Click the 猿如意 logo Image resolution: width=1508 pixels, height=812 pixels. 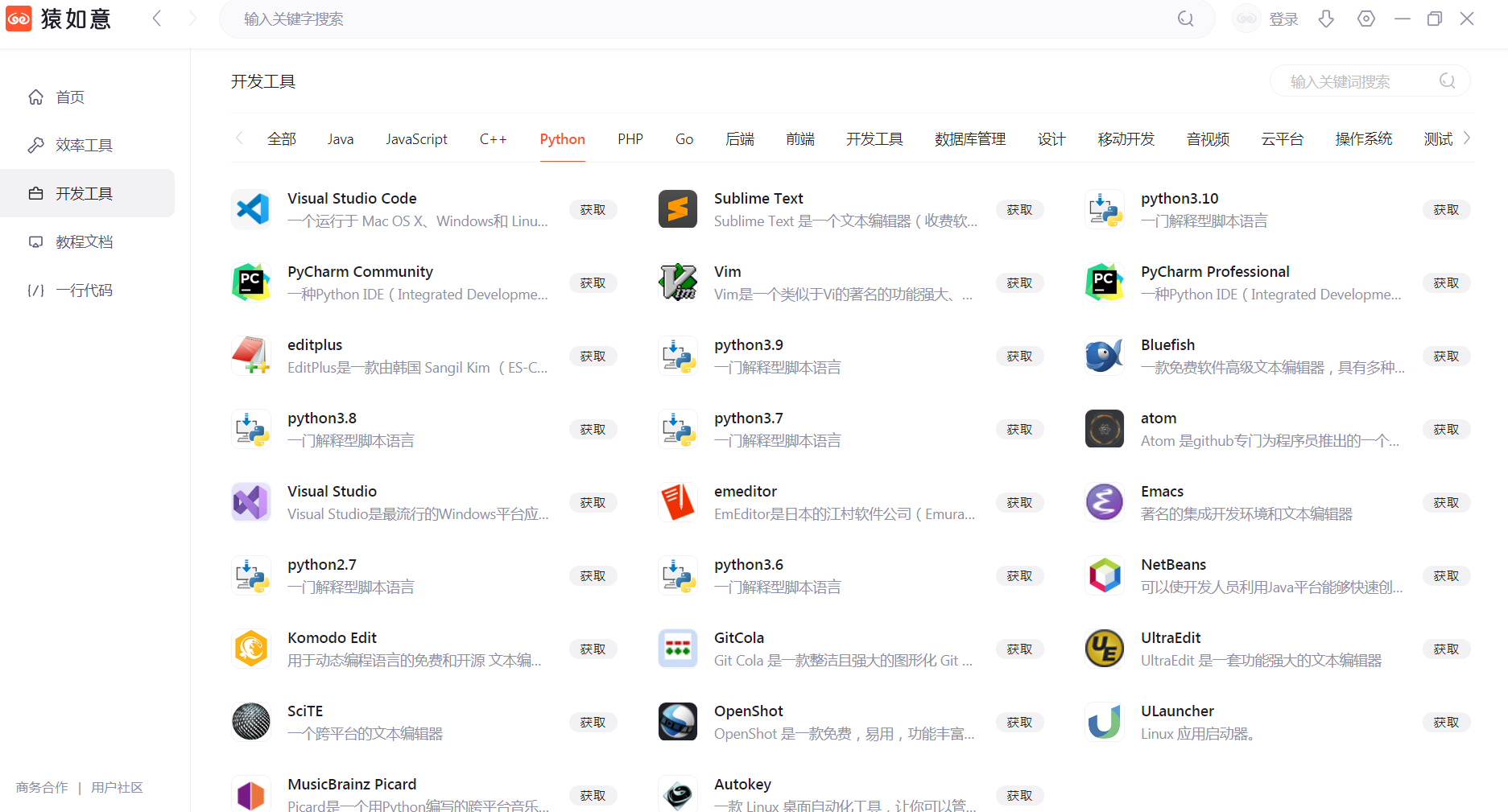(x=59, y=19)
